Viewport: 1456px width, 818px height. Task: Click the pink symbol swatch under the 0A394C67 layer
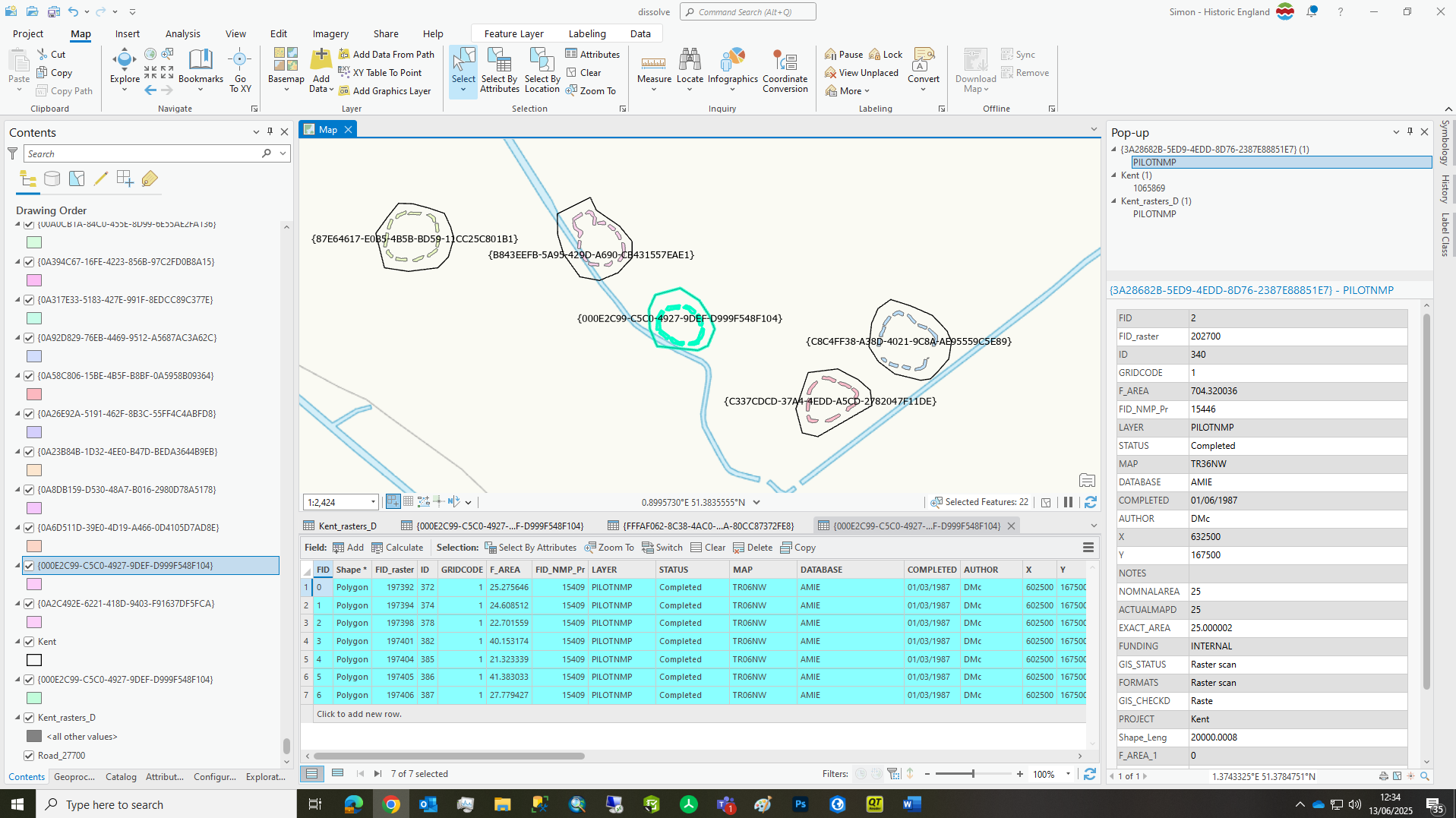pyautogui.click(x=33, y=280)
